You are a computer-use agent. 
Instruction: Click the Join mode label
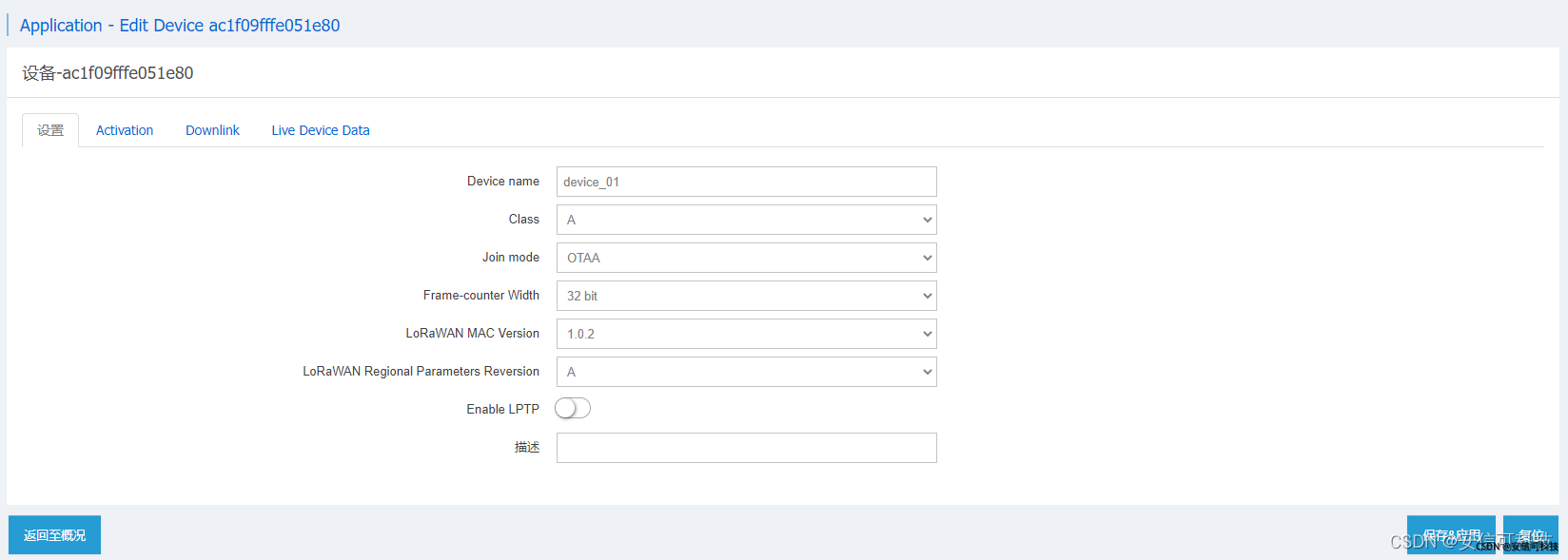(x=510, y=258)
